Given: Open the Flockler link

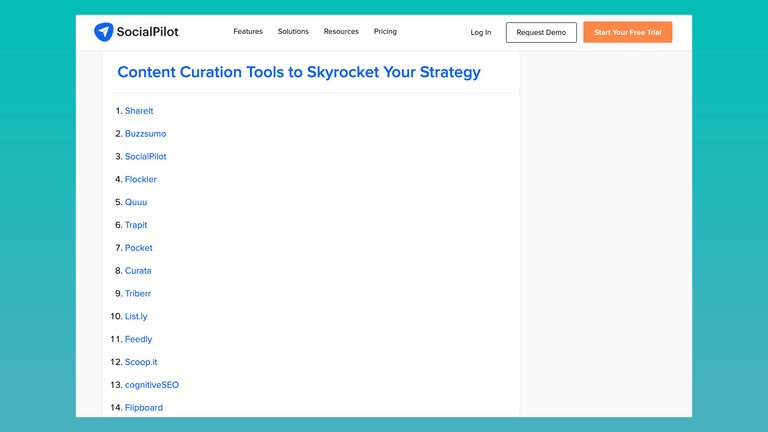Looking at the screenshot, I should click(x=141, y=179).
